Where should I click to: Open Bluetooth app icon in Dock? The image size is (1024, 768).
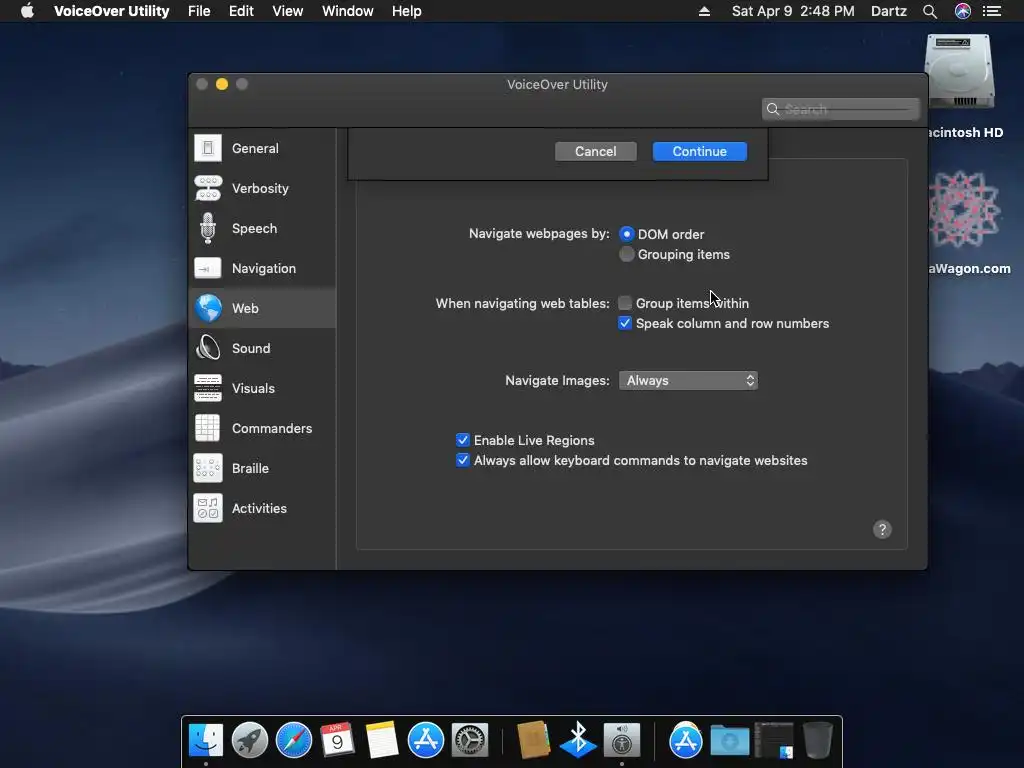577,741
